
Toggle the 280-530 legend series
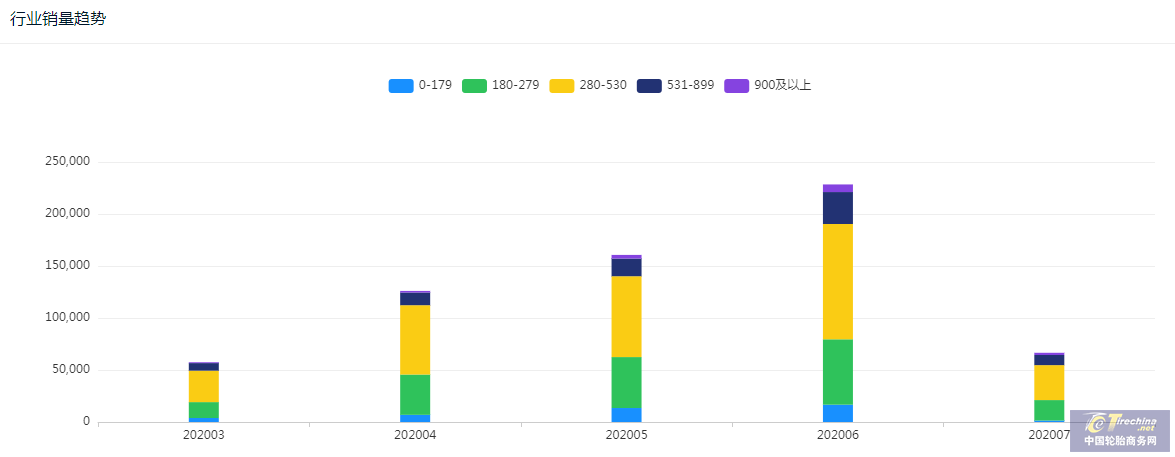point(588,85)
